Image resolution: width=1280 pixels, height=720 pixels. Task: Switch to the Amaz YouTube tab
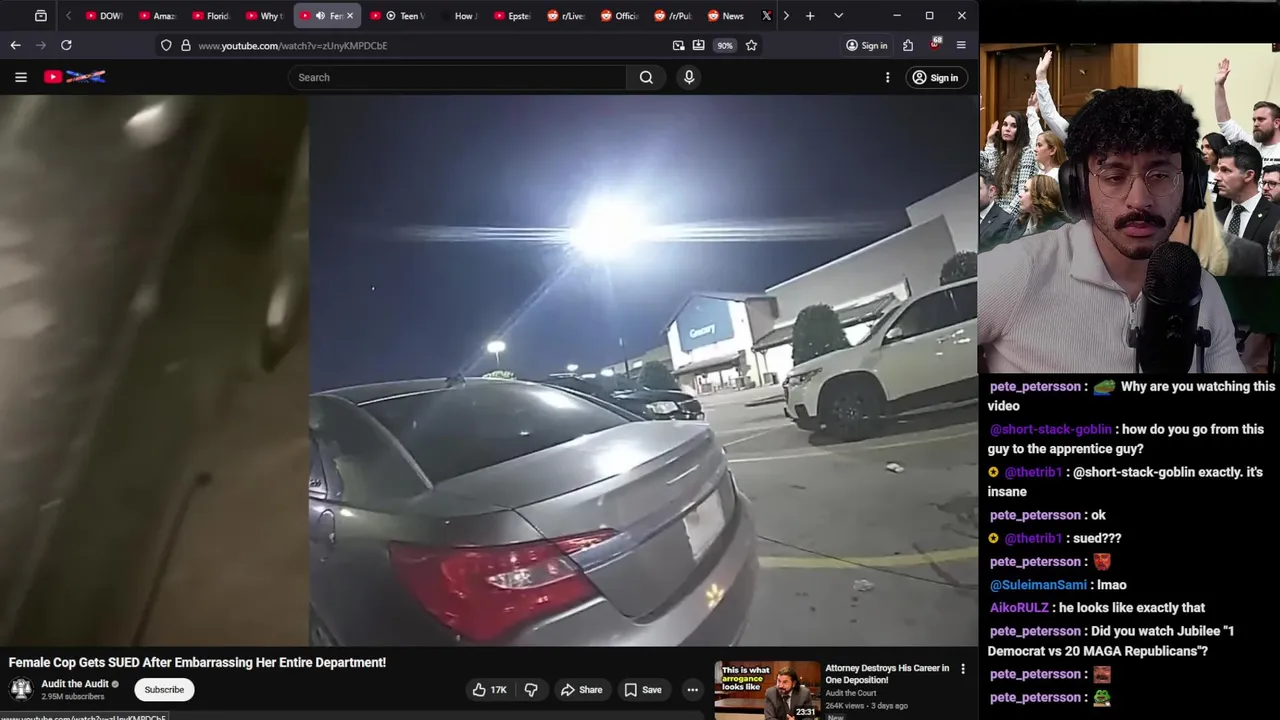(x=157, y=16)
